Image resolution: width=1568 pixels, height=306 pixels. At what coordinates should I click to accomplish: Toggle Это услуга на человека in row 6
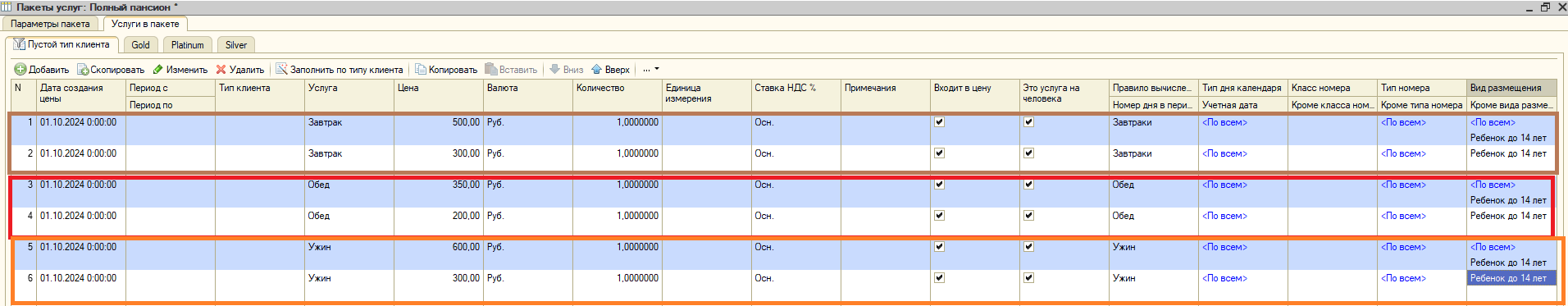(1029, 278)
